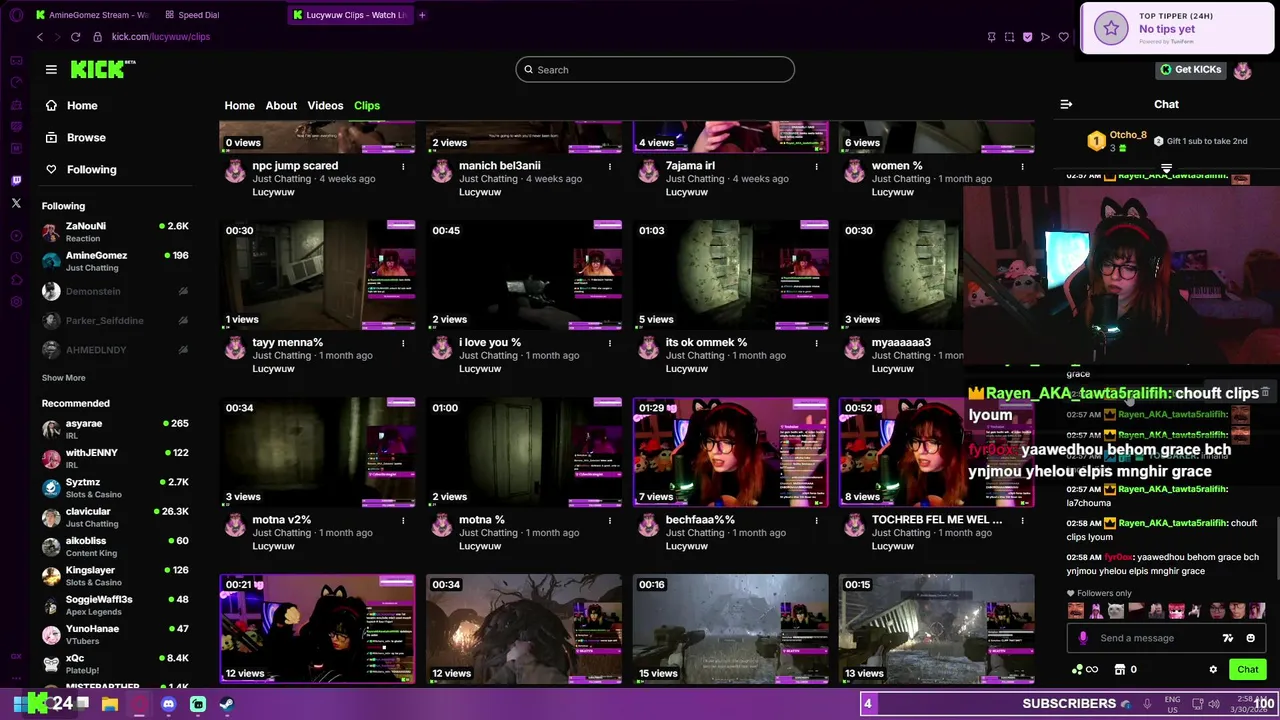Click the heart bookmark icon in address bar
Viewport: 1280px width, 720px height.
point(1063,37)
